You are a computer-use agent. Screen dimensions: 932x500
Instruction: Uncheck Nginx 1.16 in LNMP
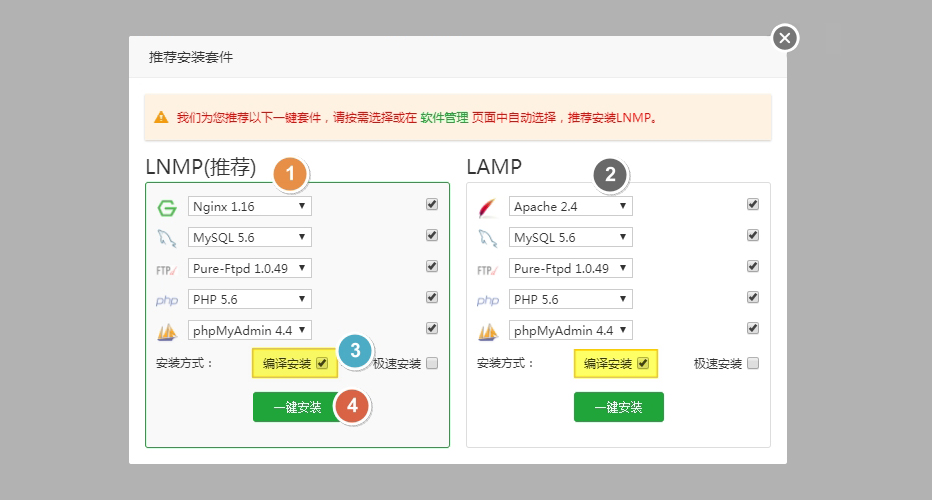click(x=432, y=204)
